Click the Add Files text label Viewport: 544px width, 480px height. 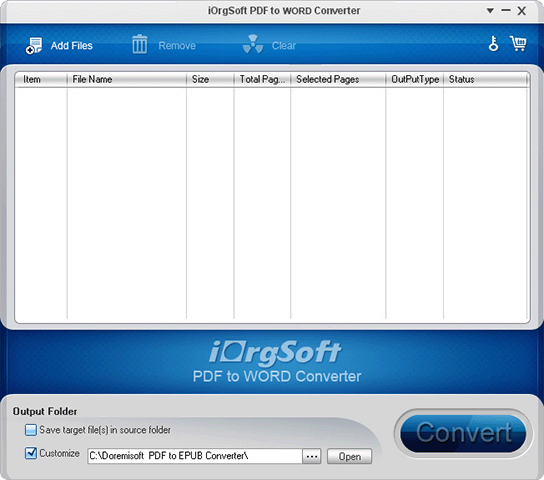[72, 45]
